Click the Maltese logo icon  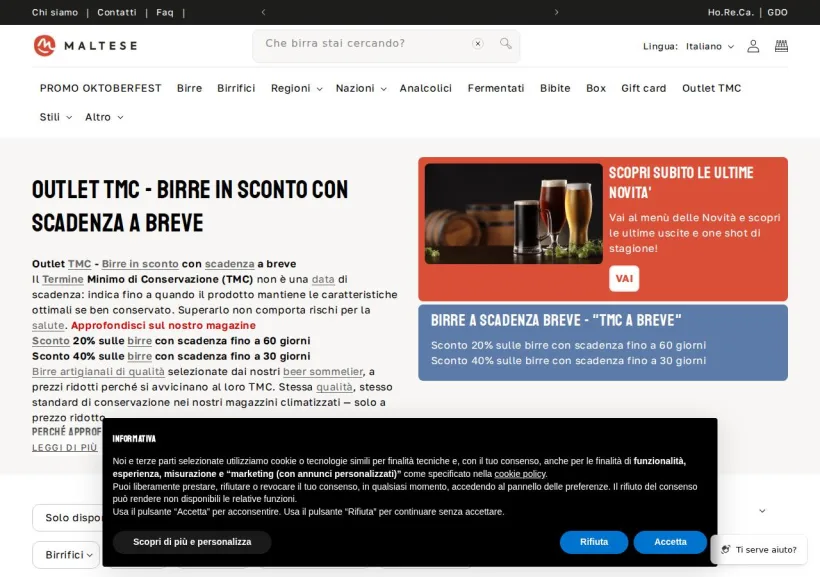pos(44,46)
